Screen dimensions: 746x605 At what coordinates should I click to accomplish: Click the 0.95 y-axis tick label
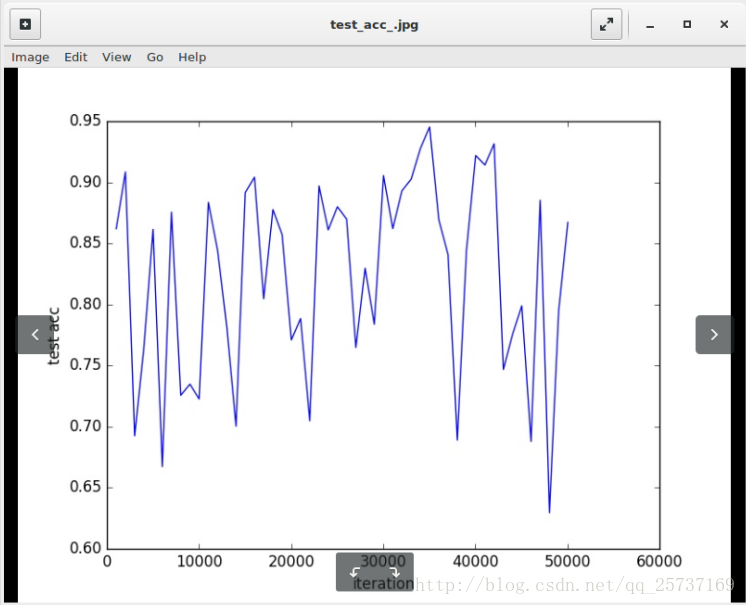pyautogui.click(x=85, y=121)
